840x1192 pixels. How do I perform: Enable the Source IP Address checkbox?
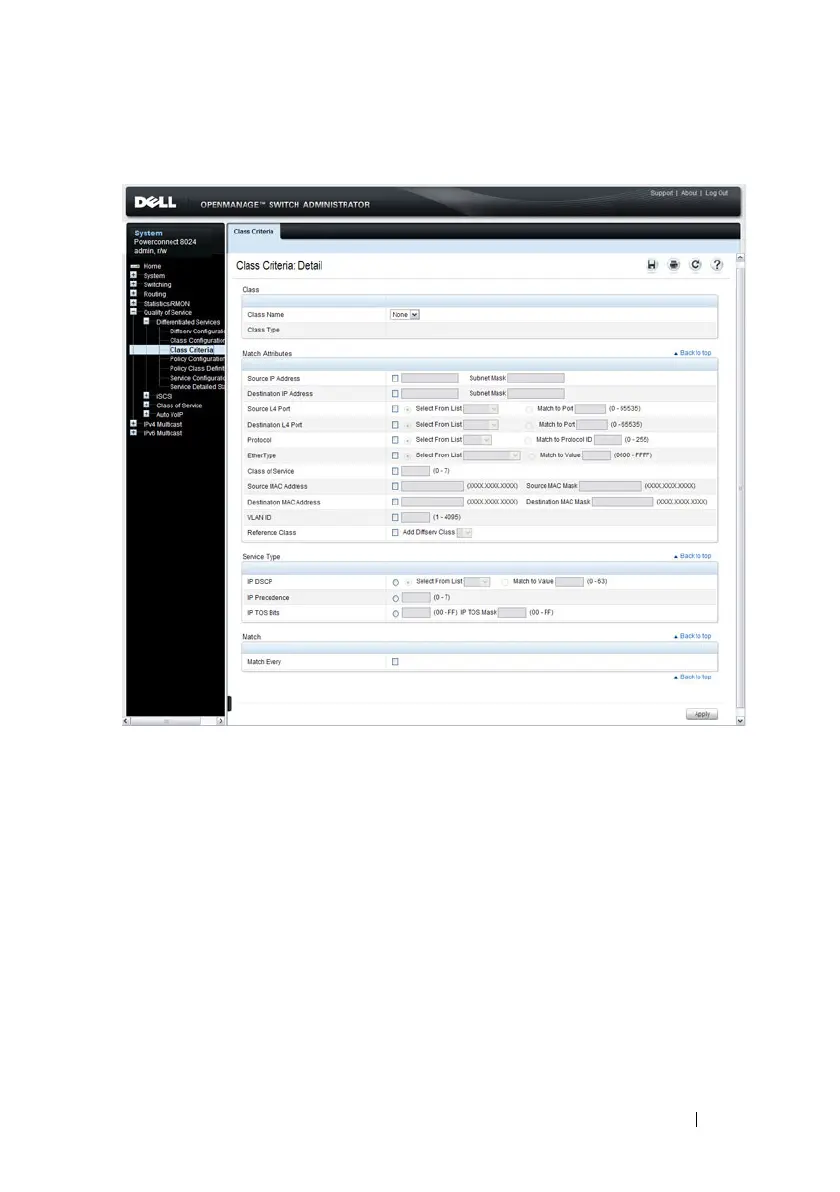click(395, 379)
